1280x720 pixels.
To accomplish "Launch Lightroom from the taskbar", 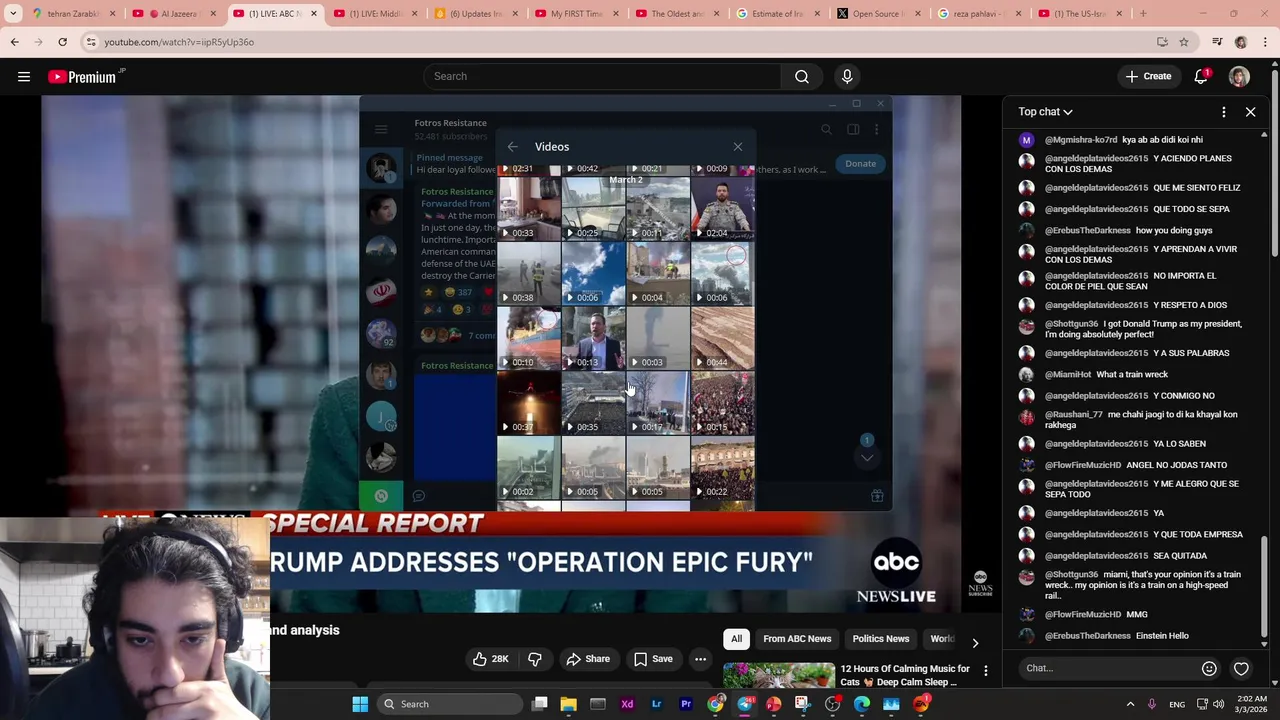I will [656, 704].
